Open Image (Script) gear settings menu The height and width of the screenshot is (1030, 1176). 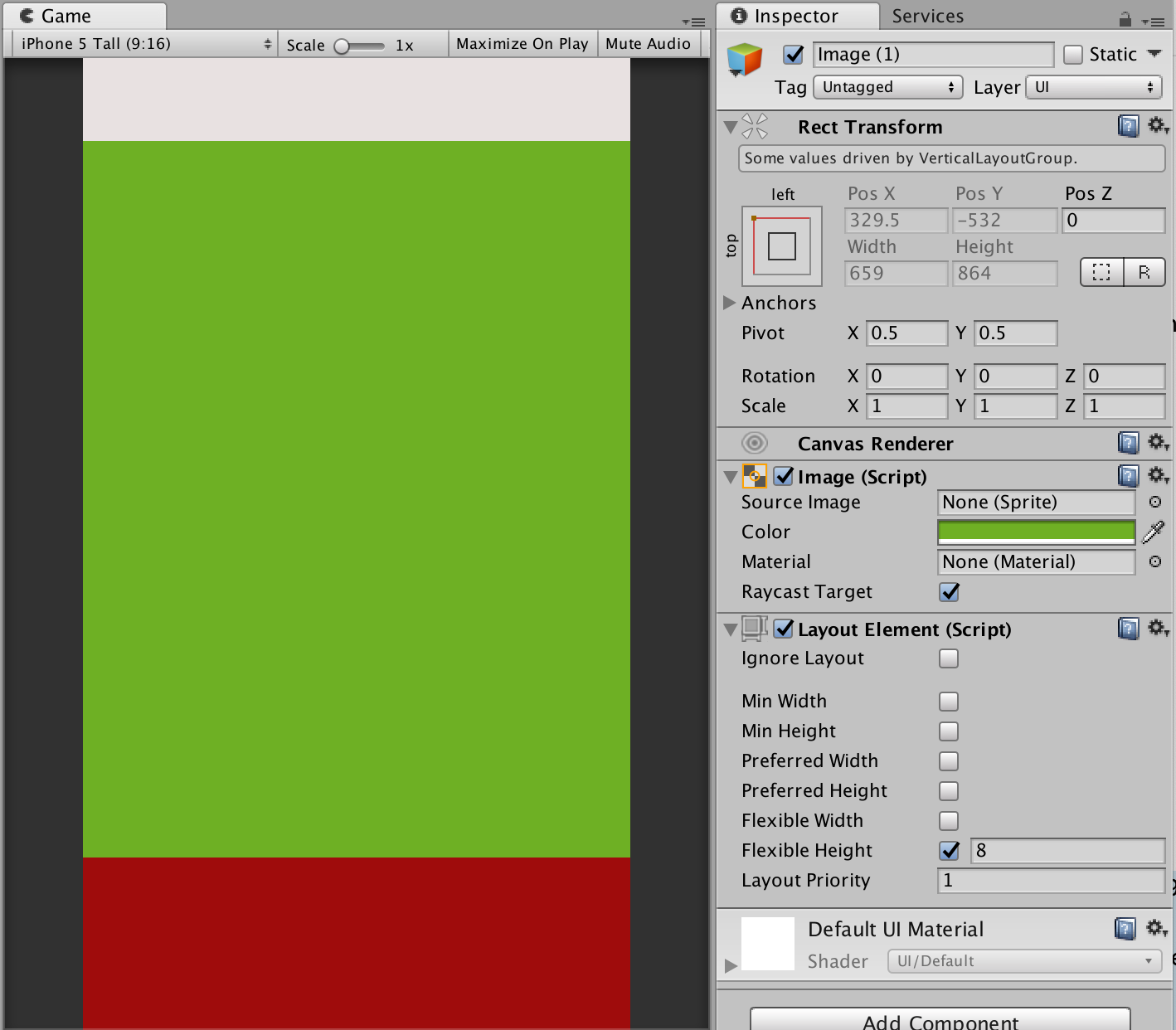pyautogui.click(x=1158, y=476)
